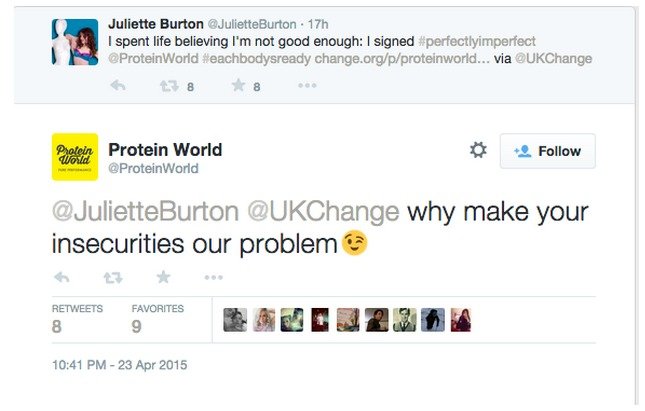Open the tweet timestamp 10:41 PM - 23 Apr 2015
Screen dimensions: 645x411
pyautogui.click(x=119, y=365)
